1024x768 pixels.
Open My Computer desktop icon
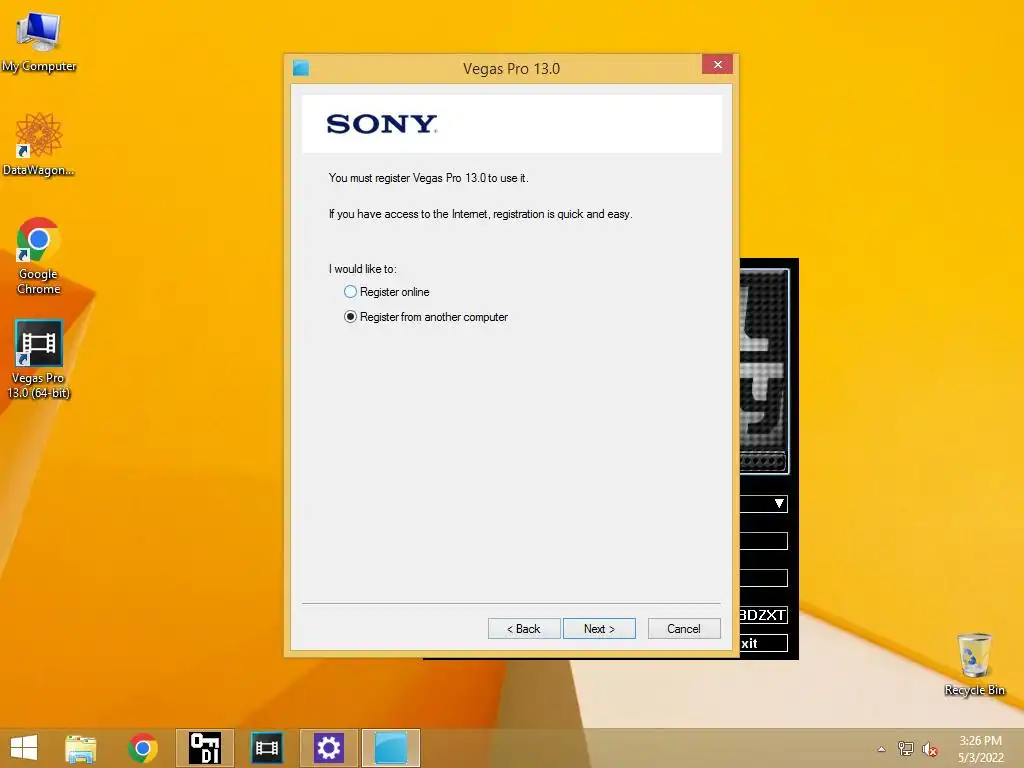(x=39, y=41)
